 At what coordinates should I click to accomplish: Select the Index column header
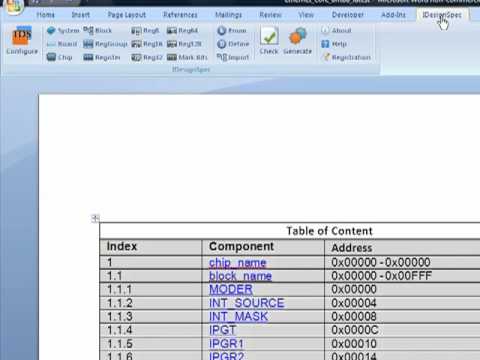coord(122,247)
